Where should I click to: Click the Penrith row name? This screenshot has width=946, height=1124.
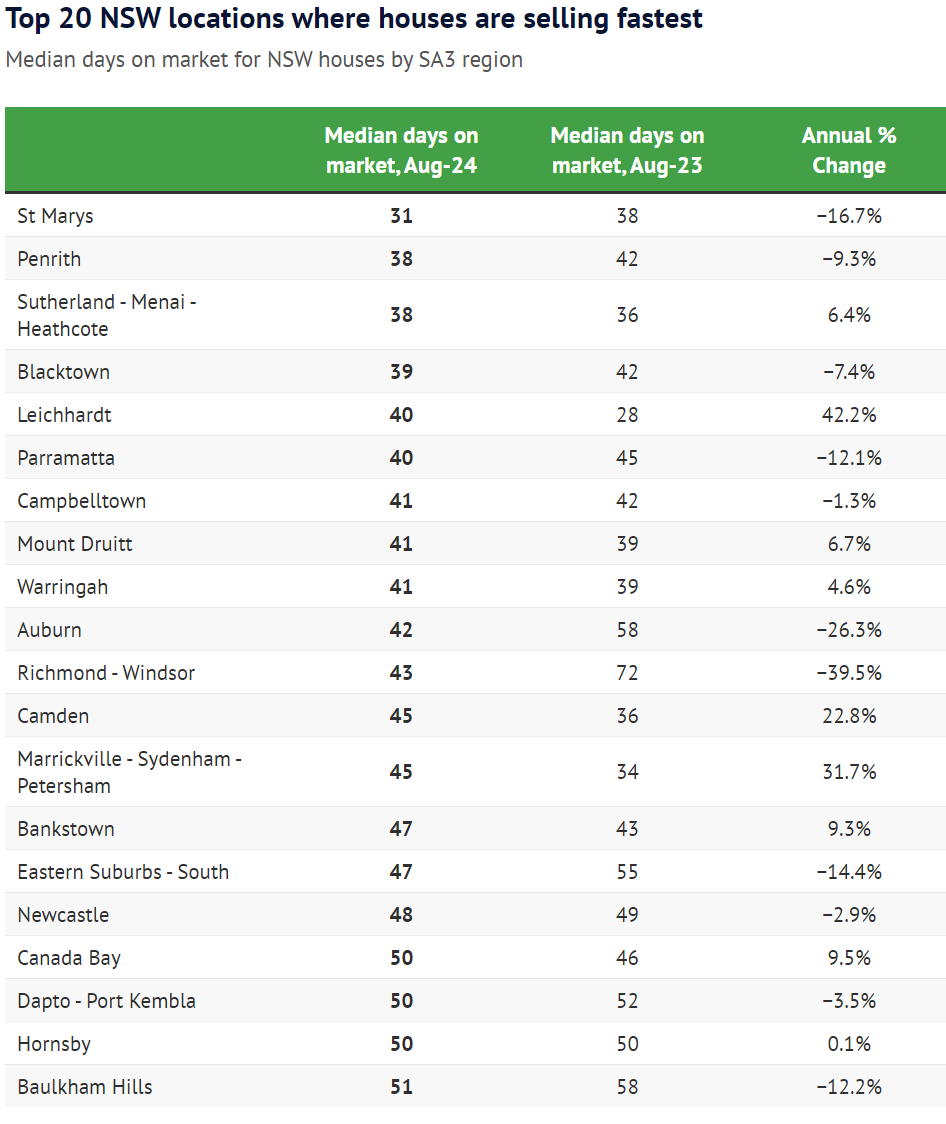(x=49, y=258)
